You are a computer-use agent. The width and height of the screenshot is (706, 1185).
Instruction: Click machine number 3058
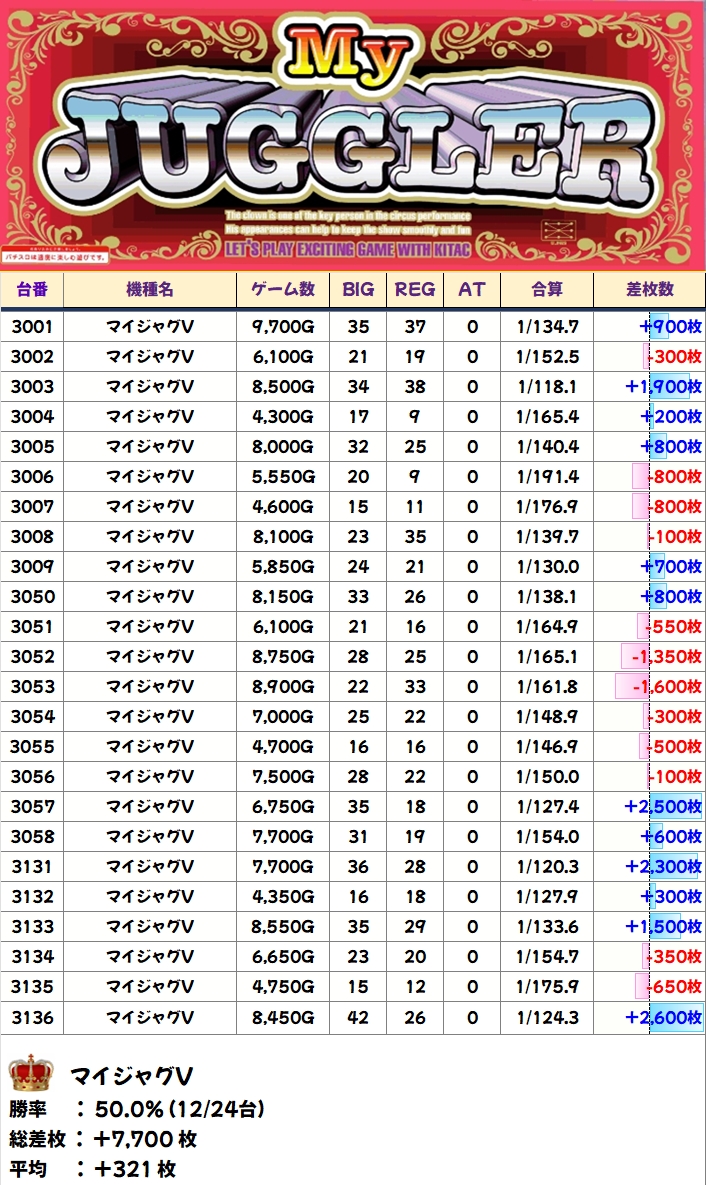pos(32,837)
